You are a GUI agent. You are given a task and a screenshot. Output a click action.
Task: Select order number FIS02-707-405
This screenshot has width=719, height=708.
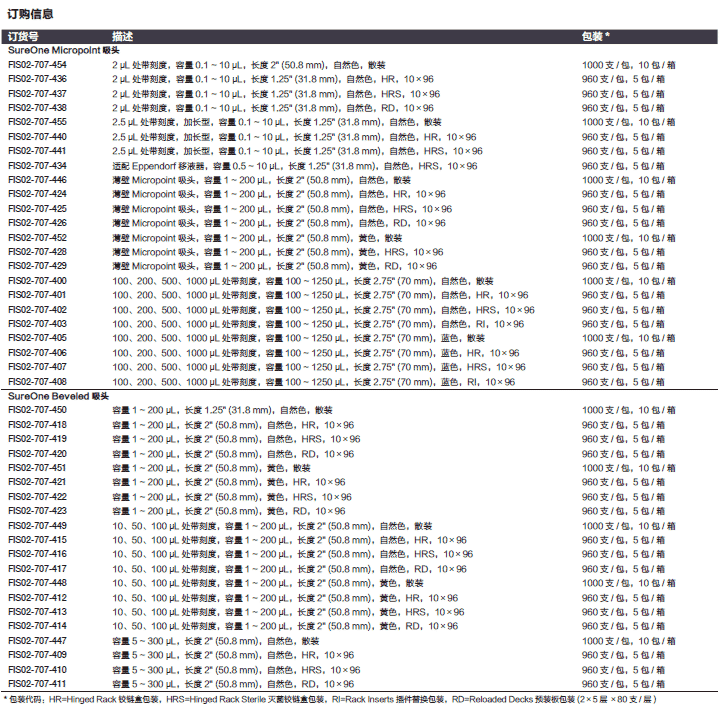click(x=37, y=338)
